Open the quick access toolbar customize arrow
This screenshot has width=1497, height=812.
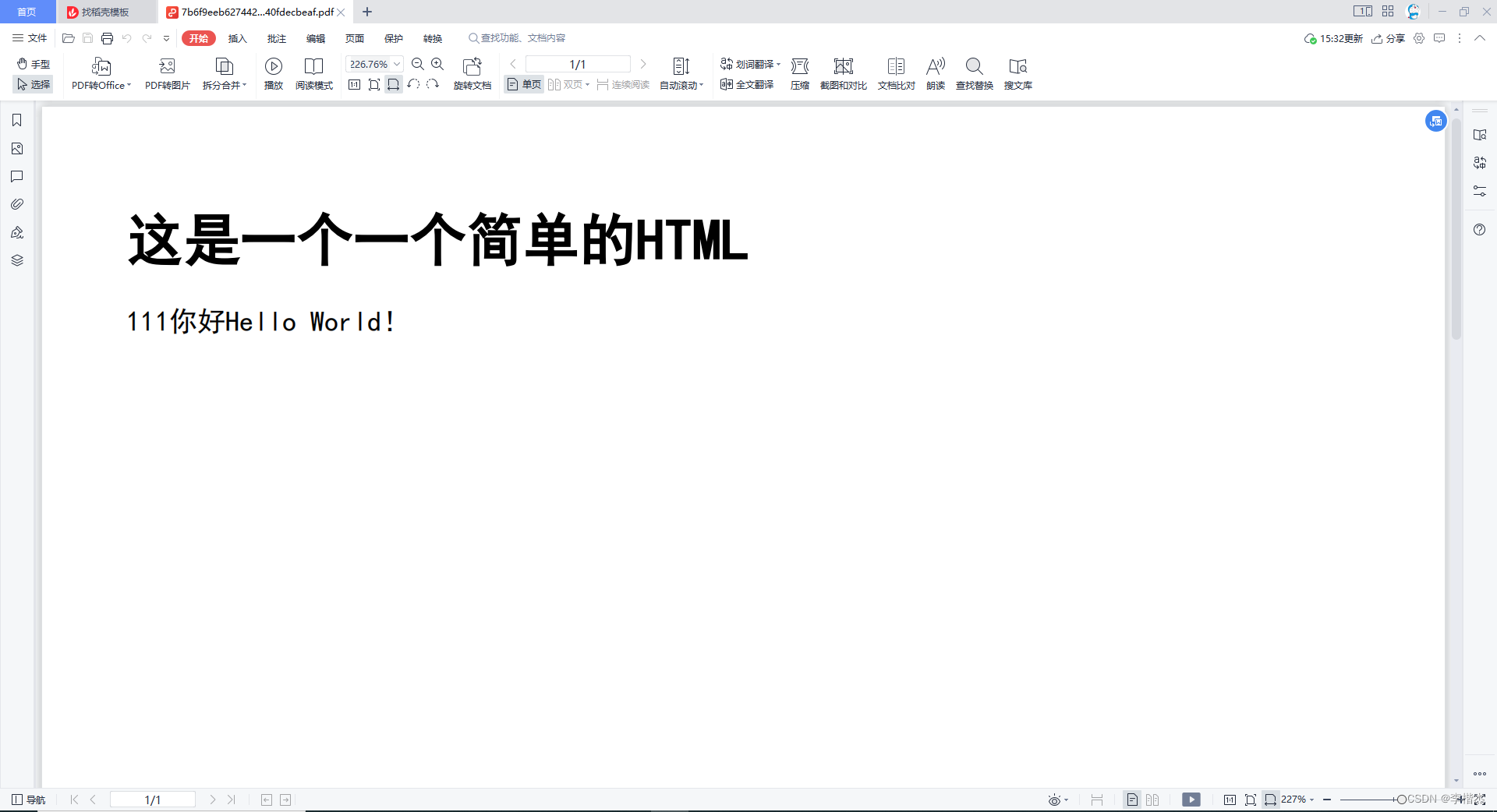[x=166, y=38]
